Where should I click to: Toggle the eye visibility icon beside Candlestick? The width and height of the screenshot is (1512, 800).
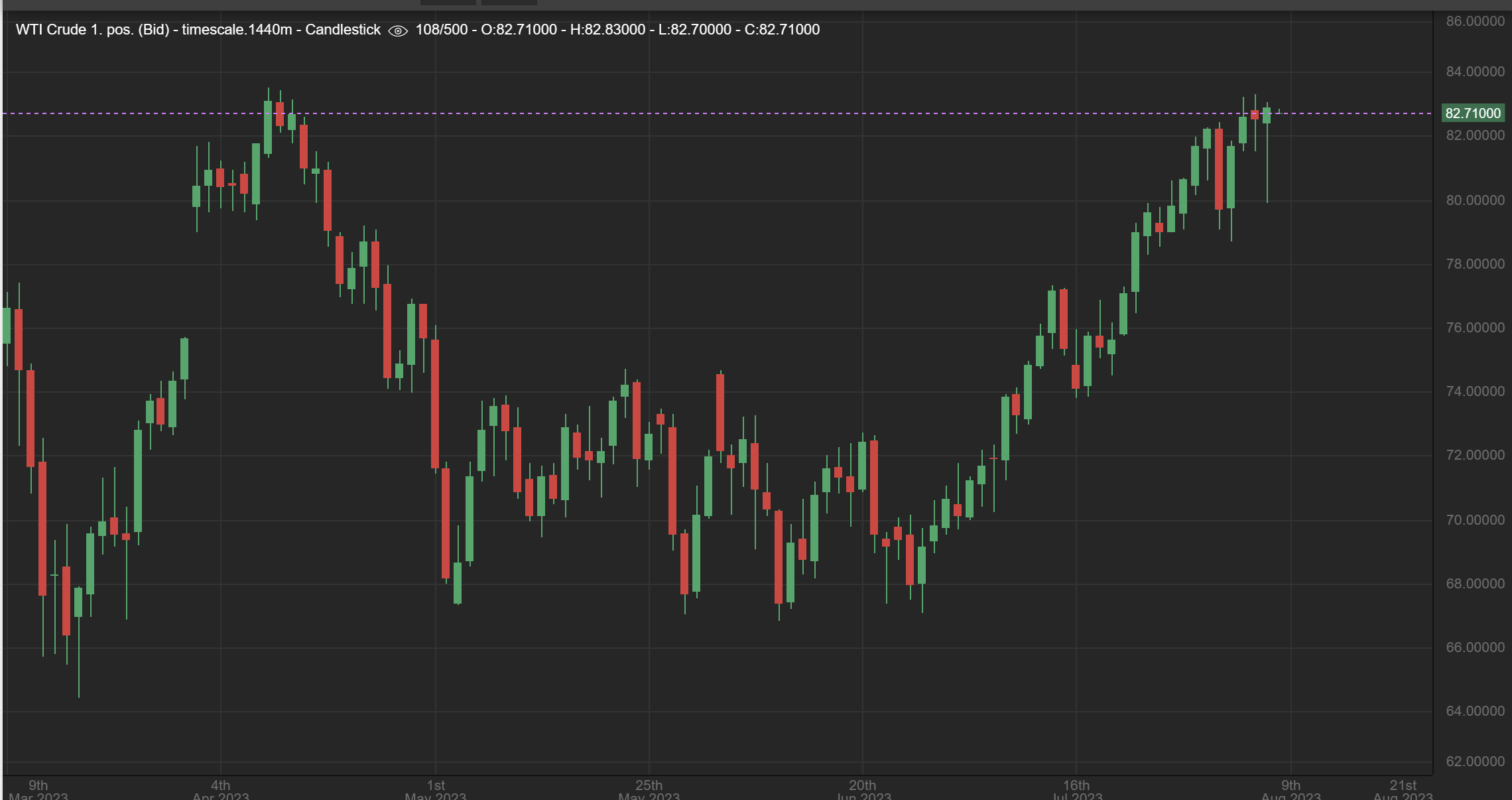click(397, 31)
